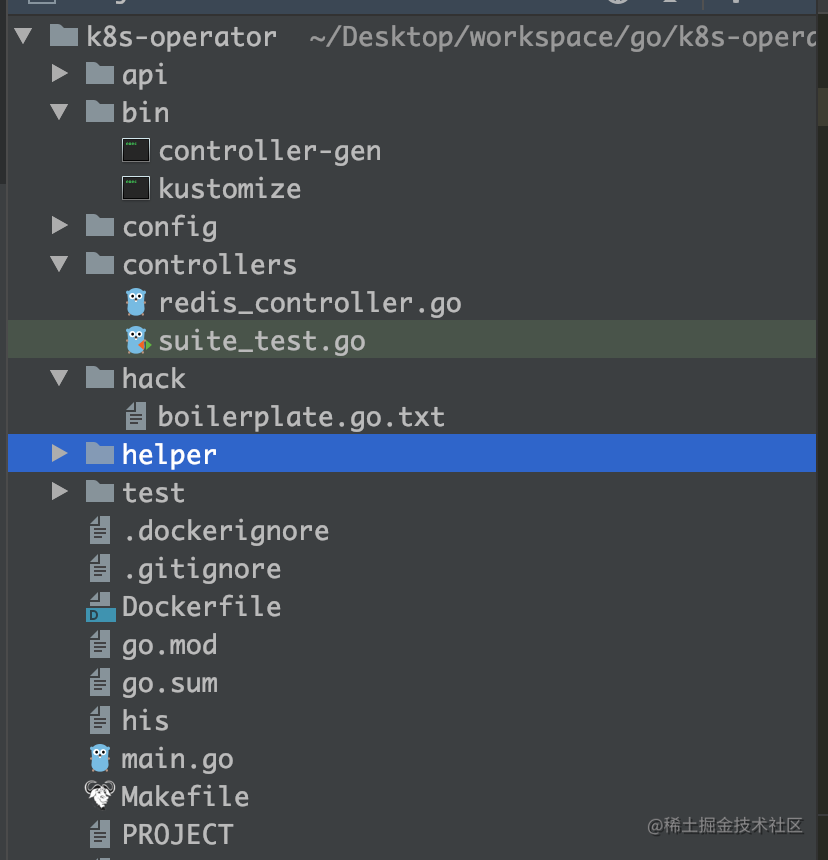The height and width of the screenshot is (860, 828).
Task: Expand the test folder
Action: click(x=59, y=491)
